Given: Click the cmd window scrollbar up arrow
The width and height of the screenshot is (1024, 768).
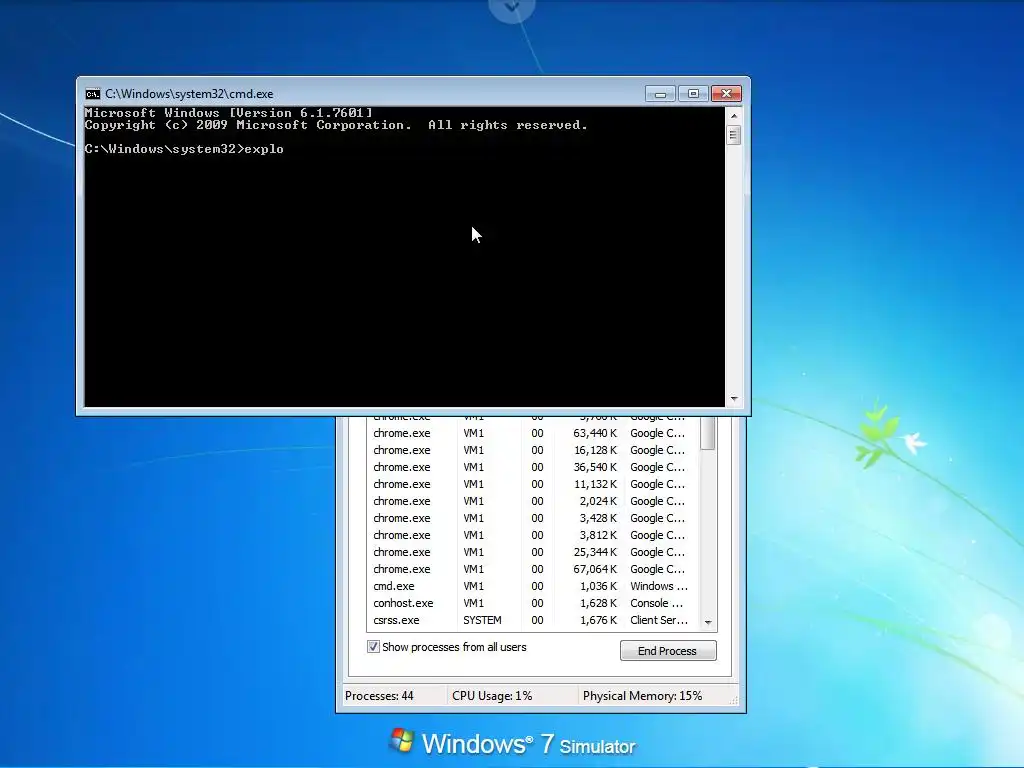Looking at the screenshot, I should [734, 116].
